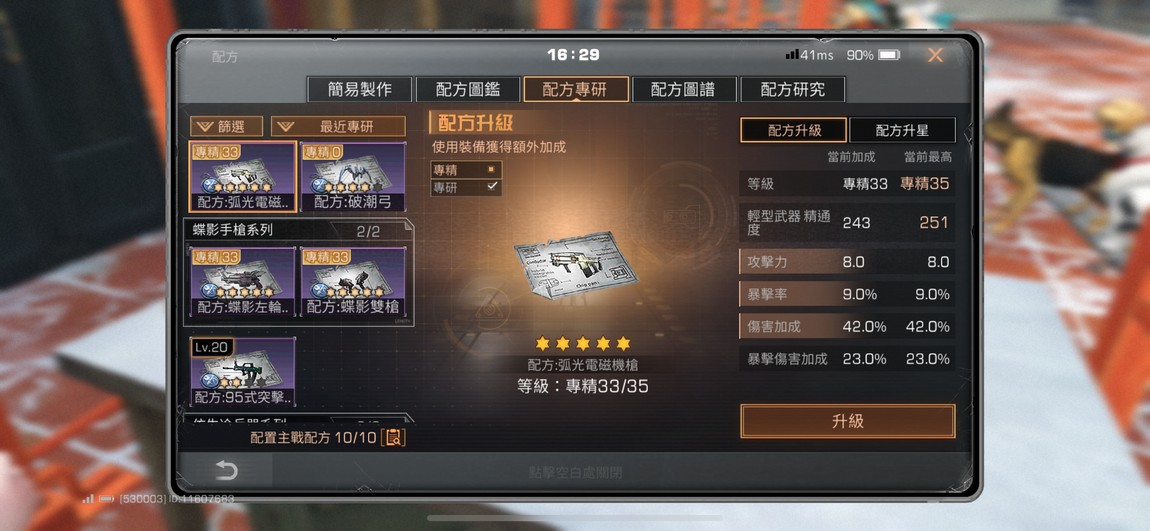Close the recipe window with X

coord(935,55)
